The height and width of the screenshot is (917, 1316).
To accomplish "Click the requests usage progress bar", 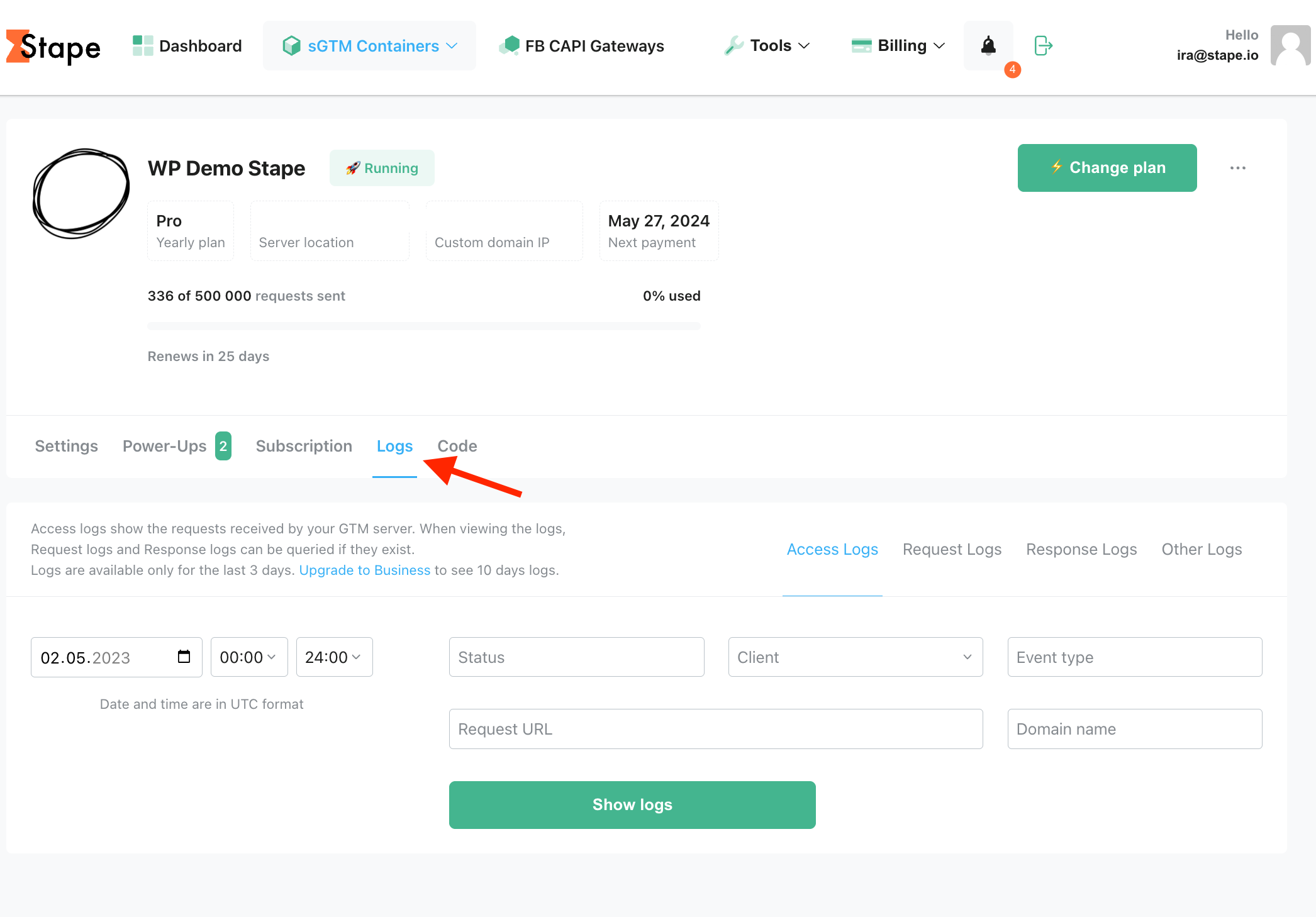I will click(424, 326).
